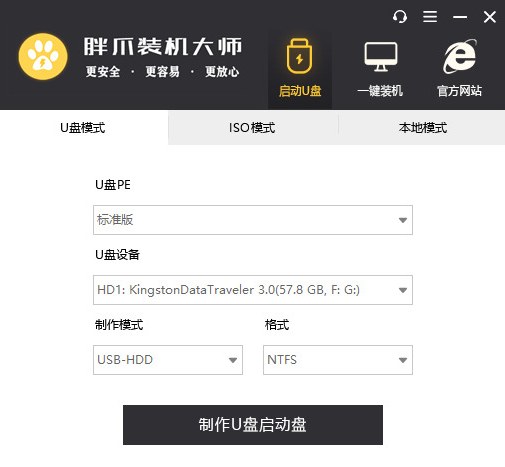Close the 胖爪装机大师 window
The image size is (505, 467).
click(490, 17)
